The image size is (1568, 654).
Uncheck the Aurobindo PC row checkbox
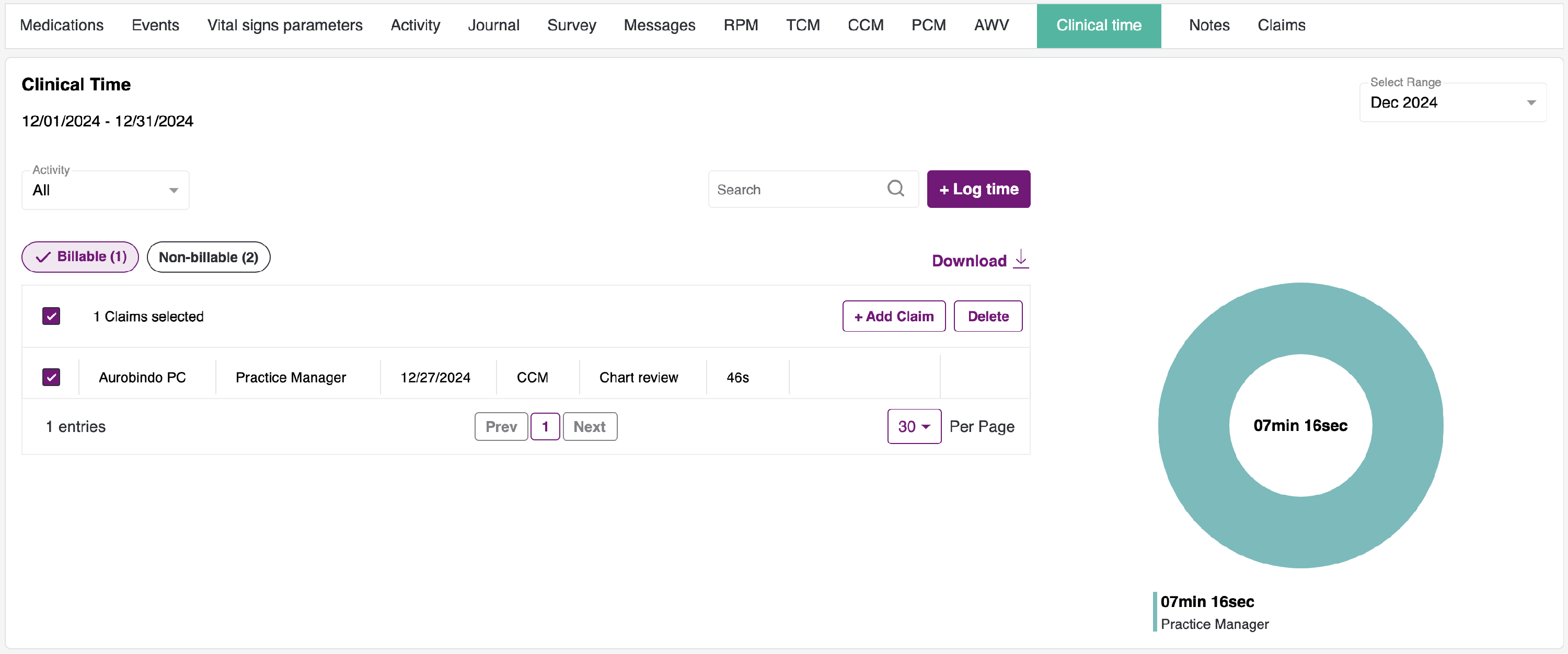coord(51,377)
